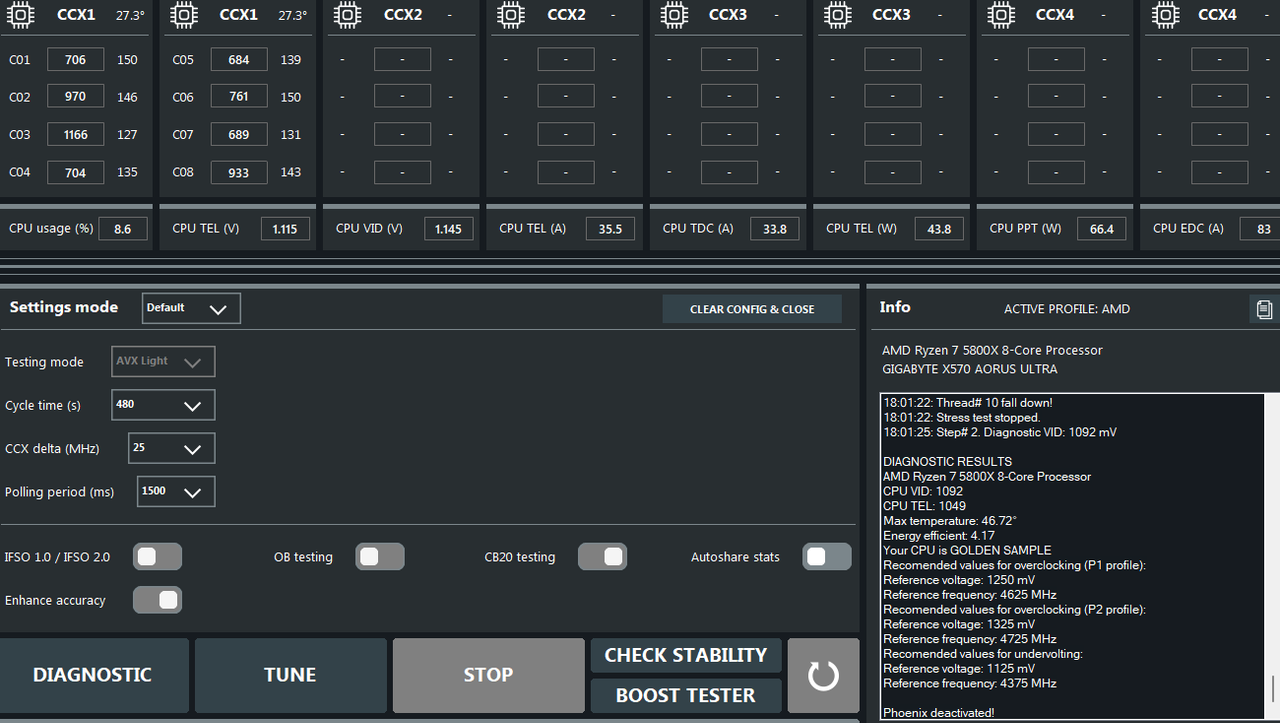
Task: Click 'Phoenix deactivated!' log line
Action: pos(938,713)
